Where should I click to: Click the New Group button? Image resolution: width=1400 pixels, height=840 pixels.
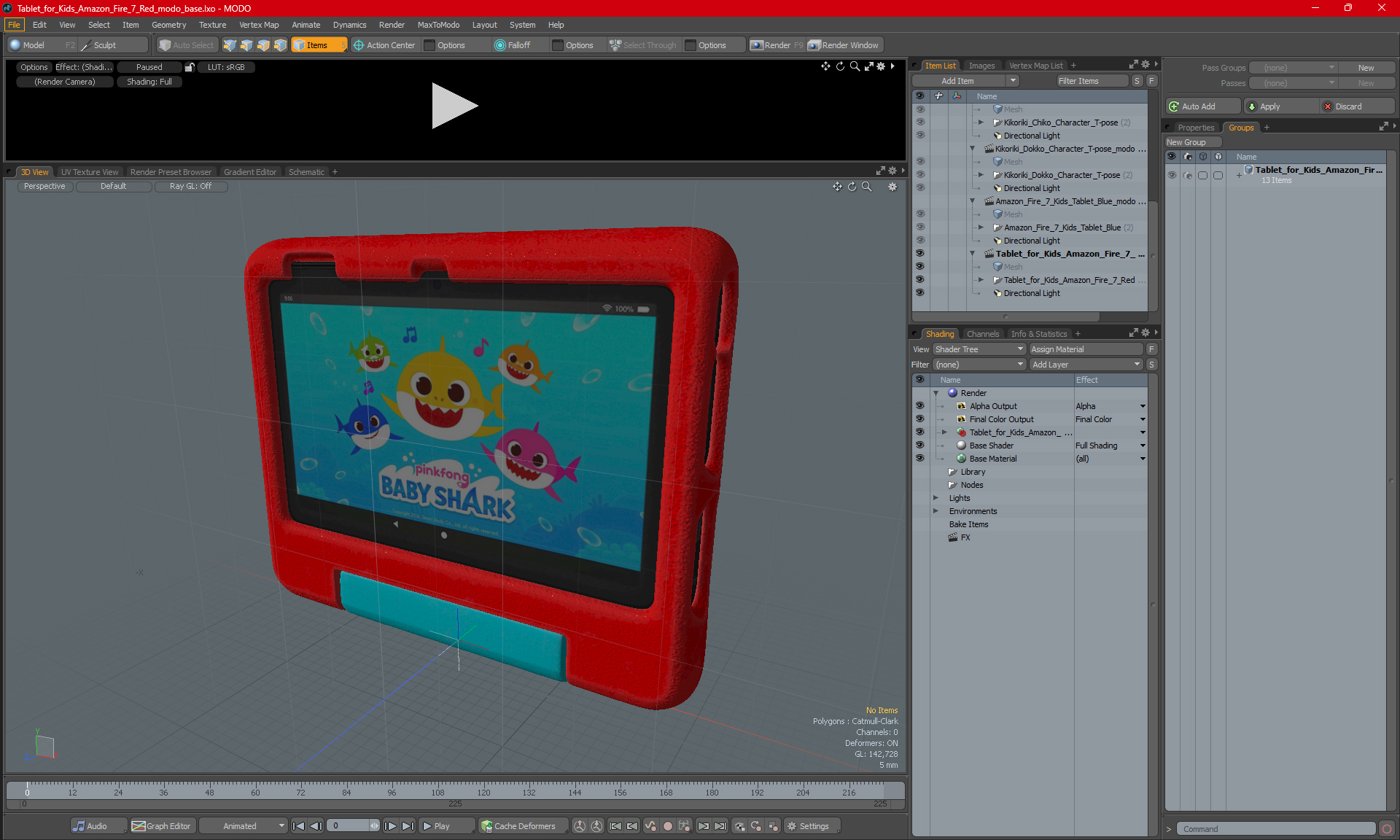[1193, 142]
